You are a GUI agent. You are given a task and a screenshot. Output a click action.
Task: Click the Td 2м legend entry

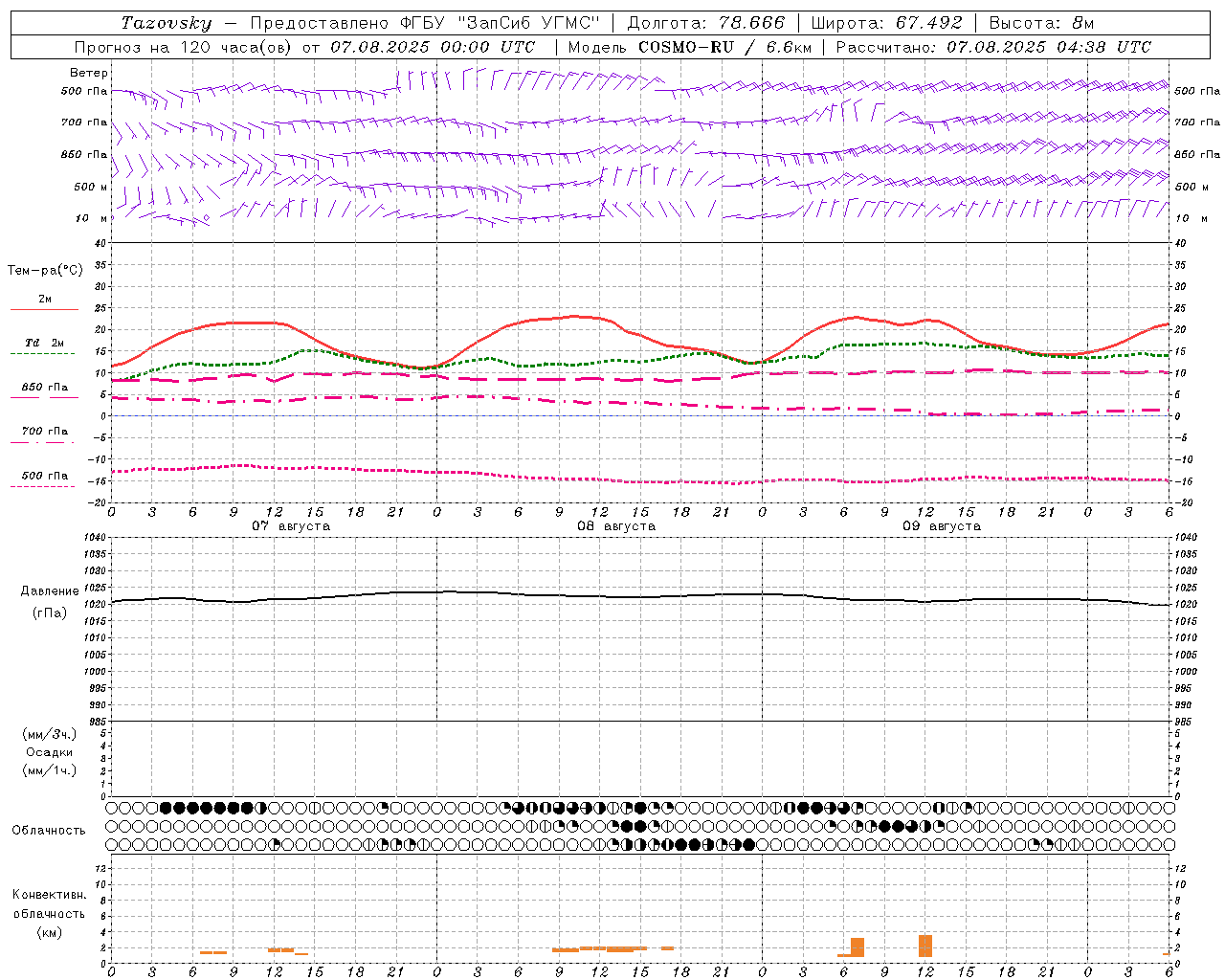point(45,343)
